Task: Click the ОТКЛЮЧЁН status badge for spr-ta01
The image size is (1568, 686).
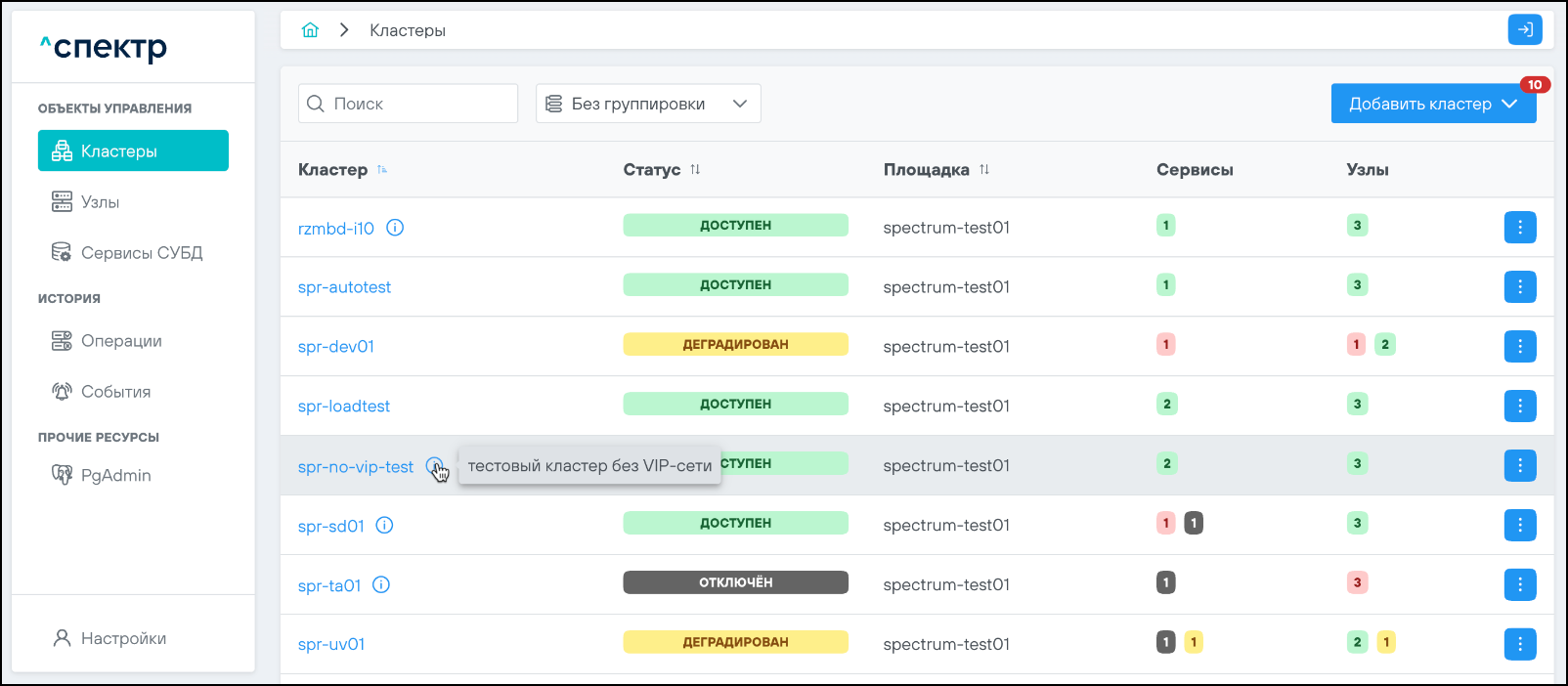Action: tap(735, 583)
